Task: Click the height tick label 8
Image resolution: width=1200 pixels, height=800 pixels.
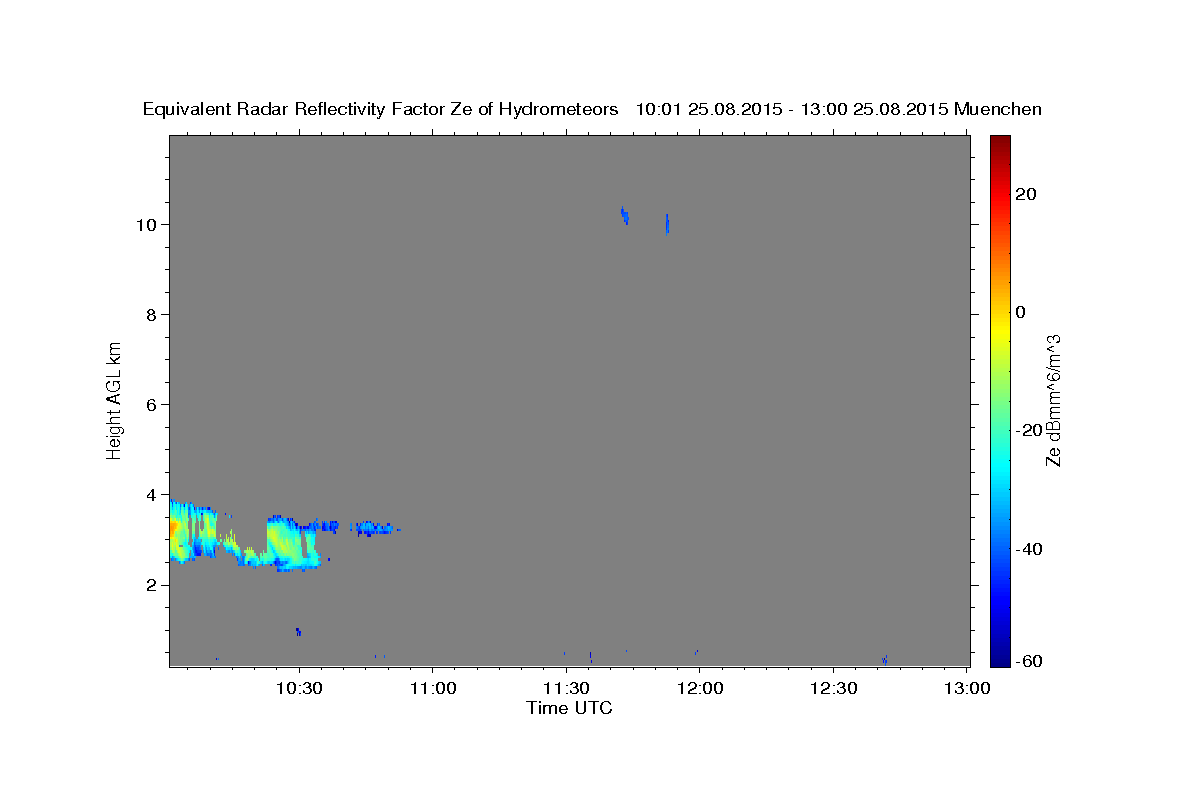Action: [x=152, y=314]
